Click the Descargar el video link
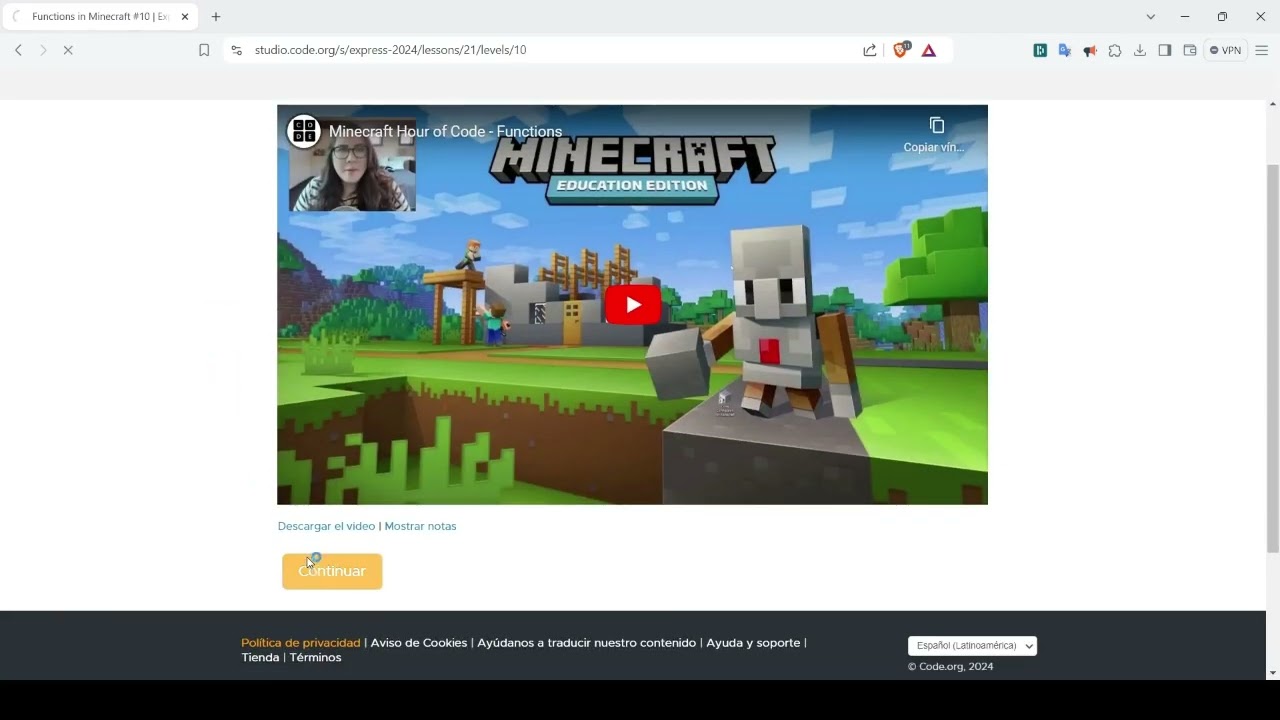1280x720 pixels. pos(326,526)
